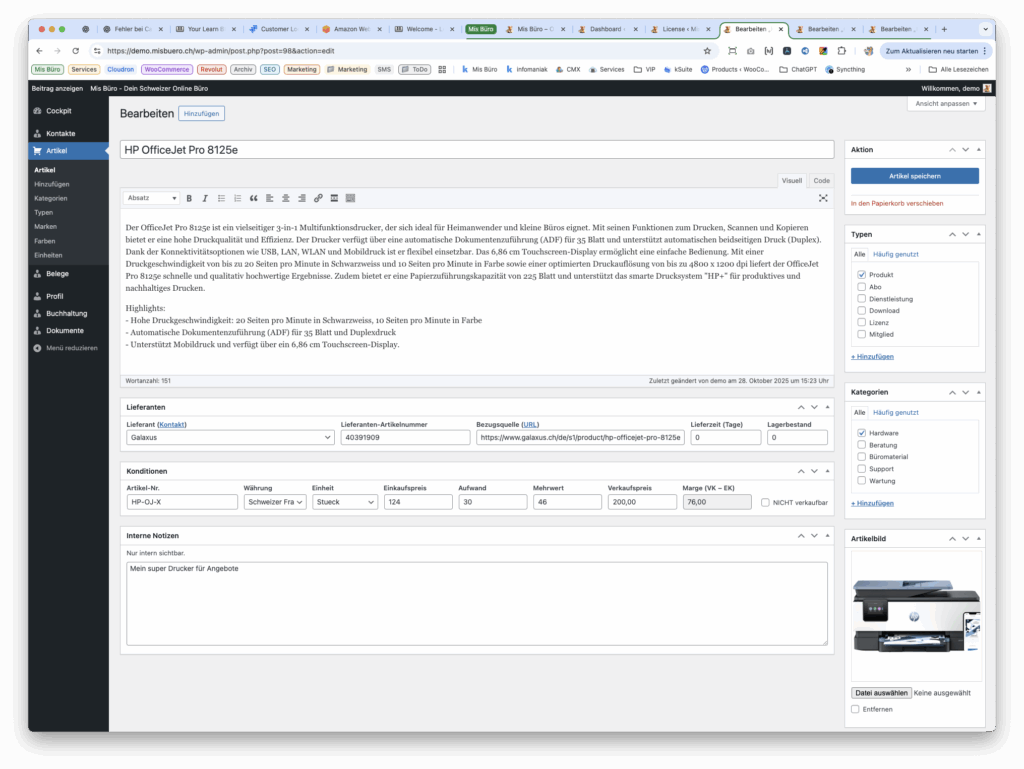Click the Artikel speichern button
1024x769 pixels.
click(x=914, y=176)
